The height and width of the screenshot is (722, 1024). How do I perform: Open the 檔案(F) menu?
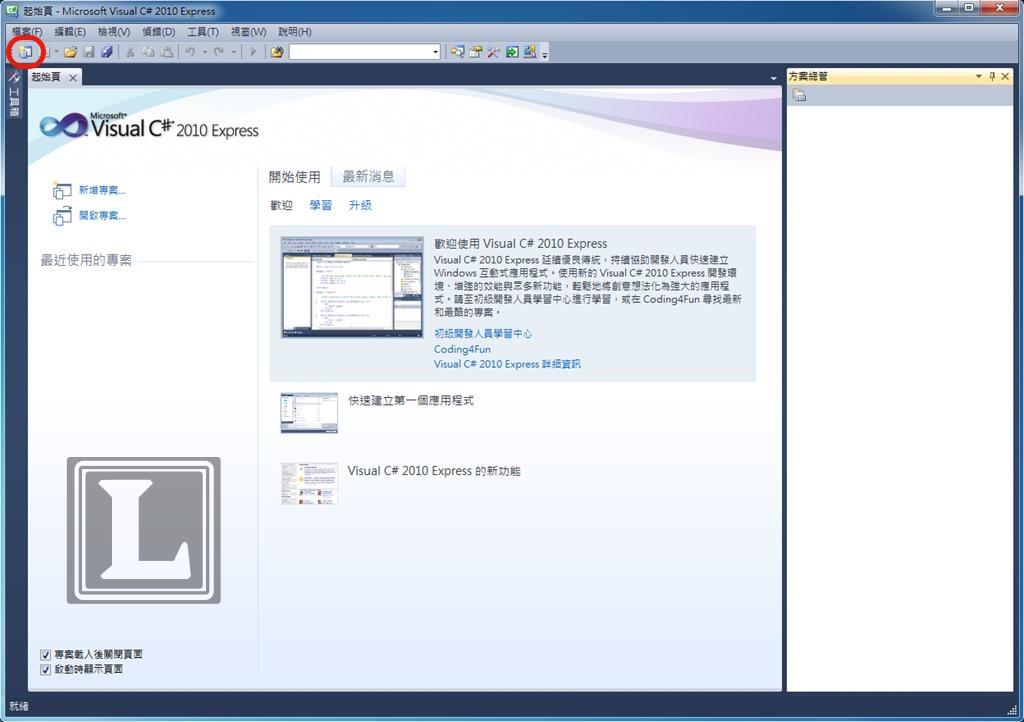point(27,31)
